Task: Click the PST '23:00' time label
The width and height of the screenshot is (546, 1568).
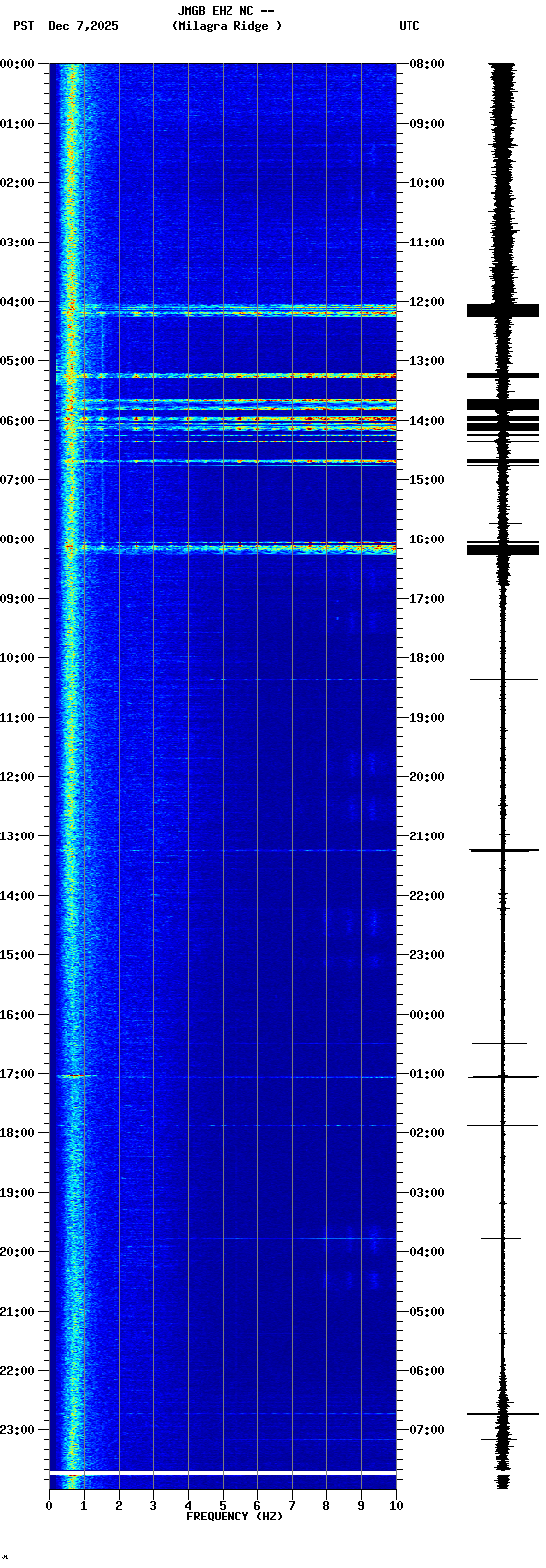Action: coord(17,1430)
